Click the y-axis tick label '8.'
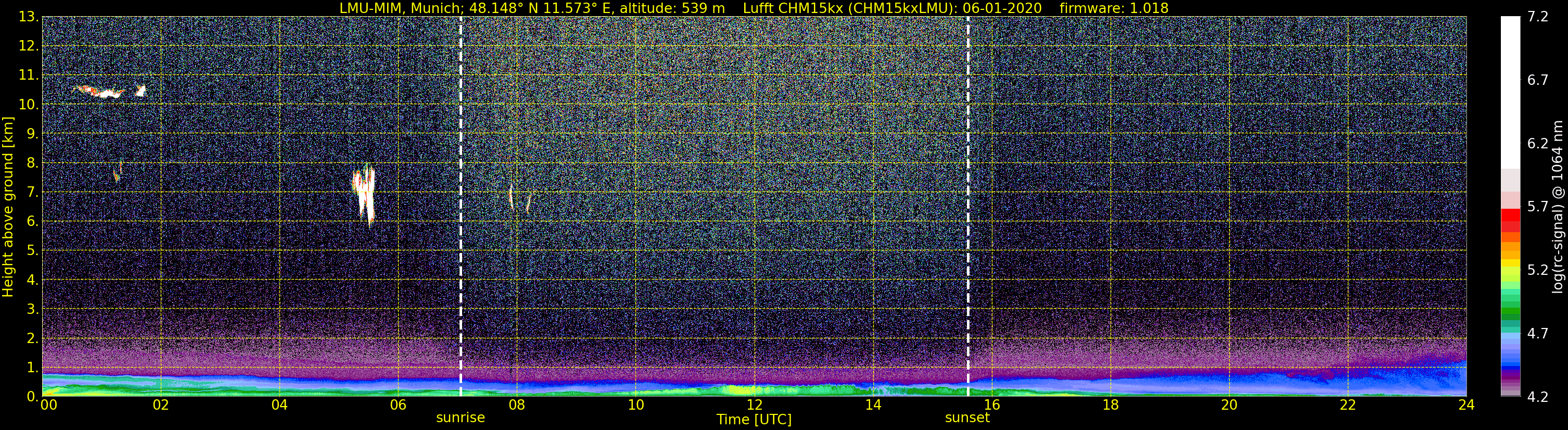 (x=33, y=162)
